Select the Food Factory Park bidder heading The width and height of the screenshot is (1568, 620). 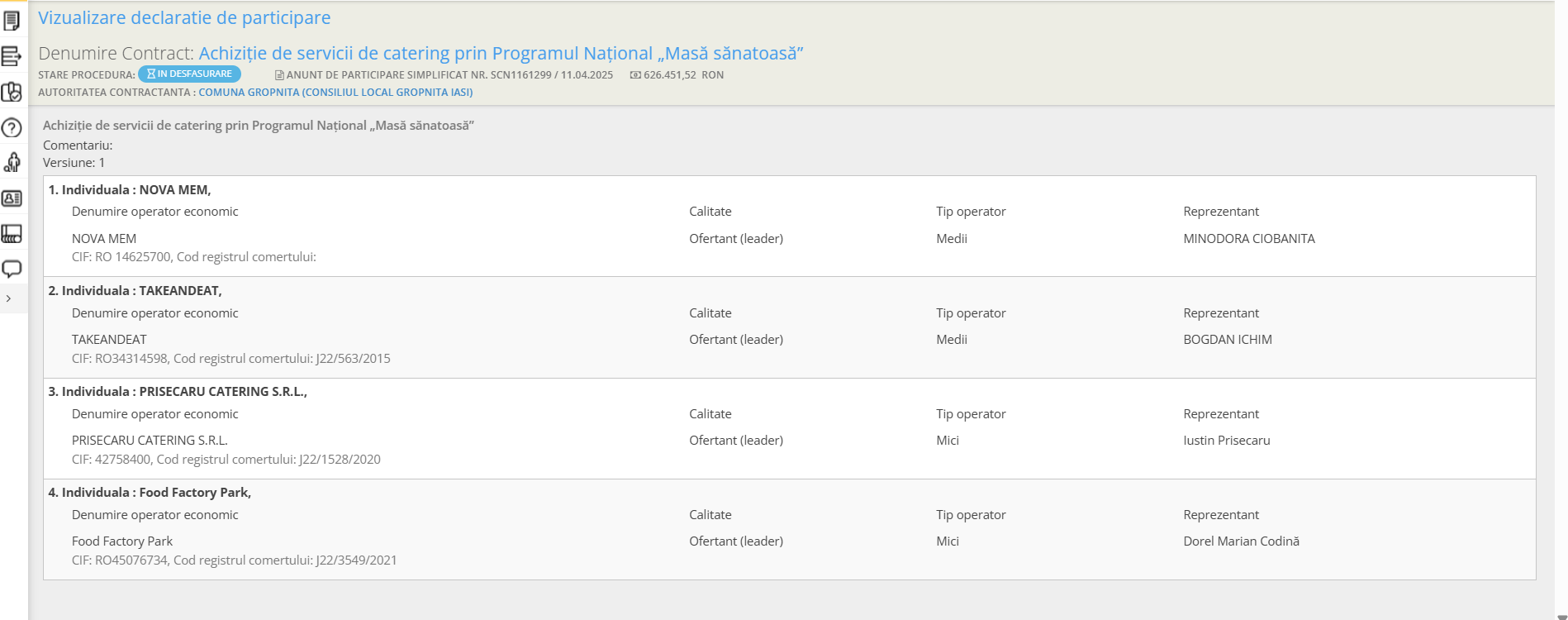[150, 493]
